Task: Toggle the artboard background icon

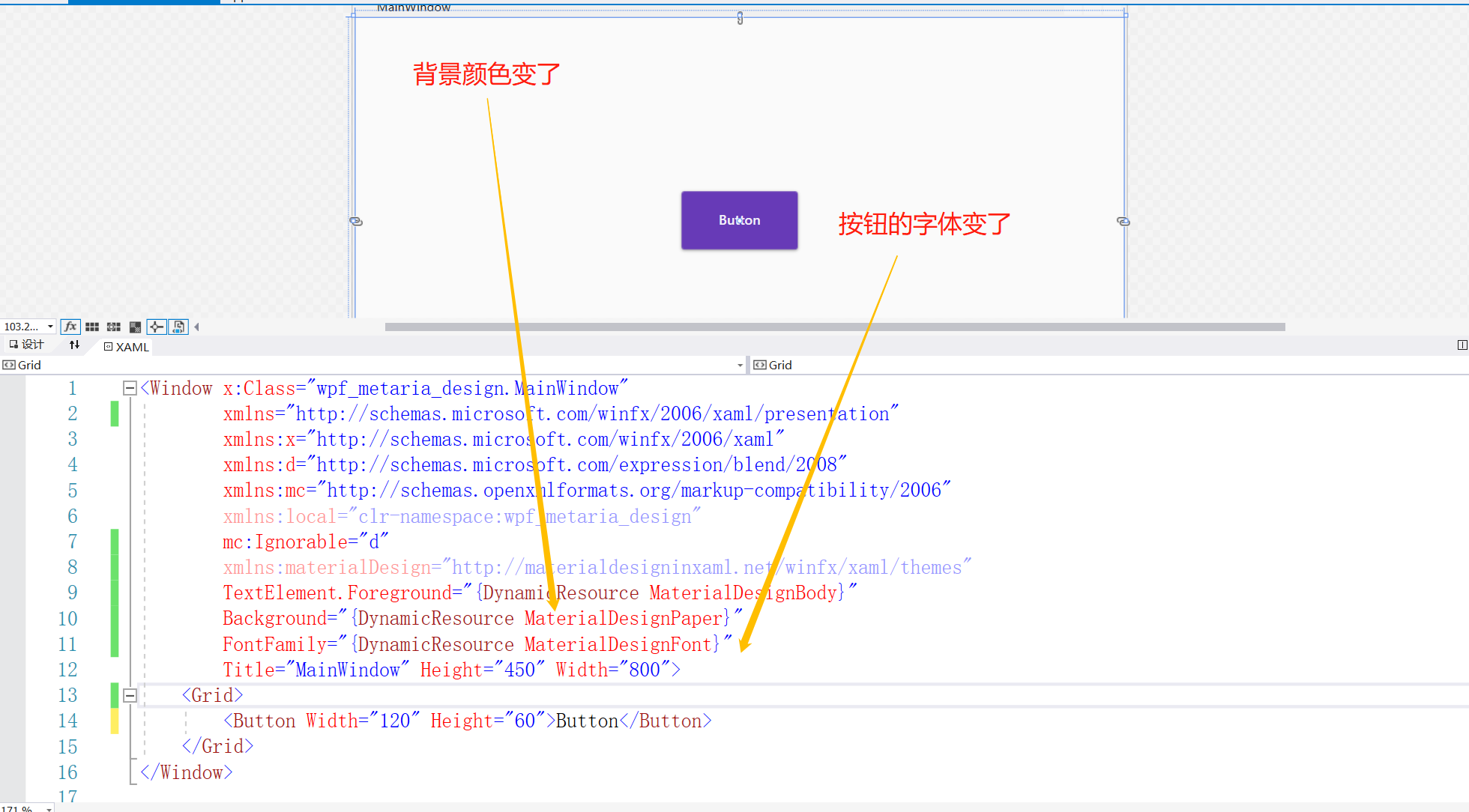Action: (x=135, y=327)
